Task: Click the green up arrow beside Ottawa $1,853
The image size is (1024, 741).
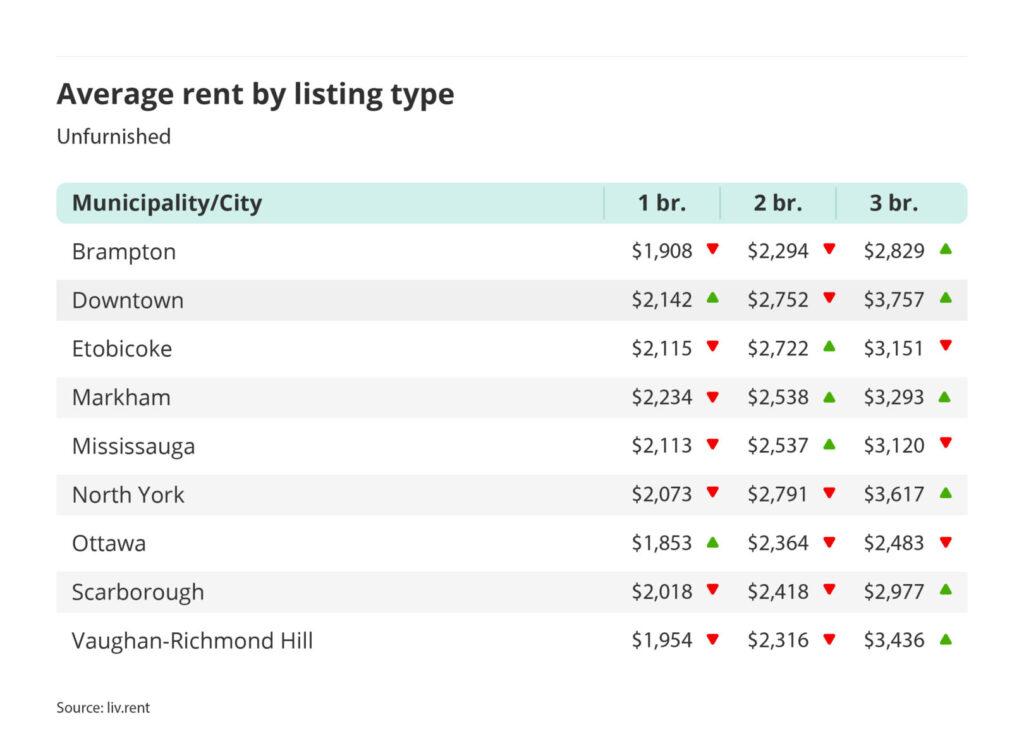Action: click(x=713, y=541)
